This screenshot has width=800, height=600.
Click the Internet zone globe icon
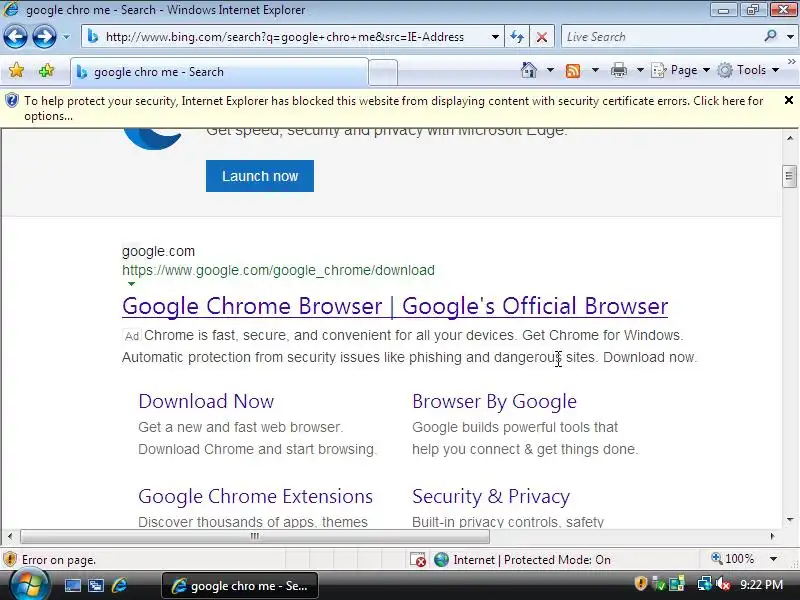441,560
